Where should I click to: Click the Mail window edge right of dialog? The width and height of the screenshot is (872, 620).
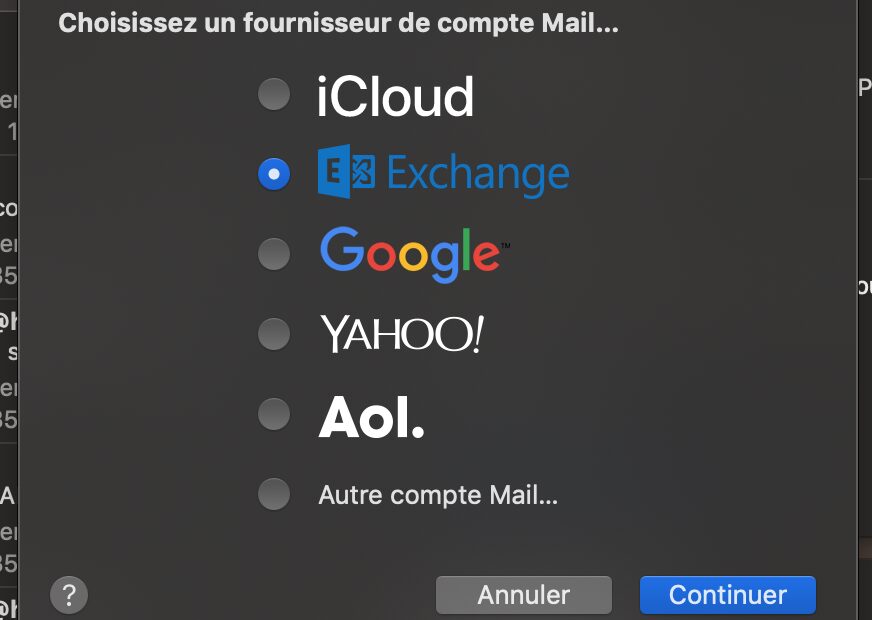864,310
